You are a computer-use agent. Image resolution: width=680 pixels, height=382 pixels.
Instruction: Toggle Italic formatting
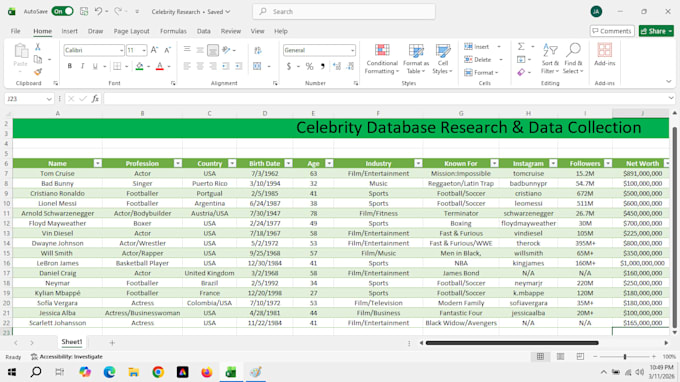point(82,66)
